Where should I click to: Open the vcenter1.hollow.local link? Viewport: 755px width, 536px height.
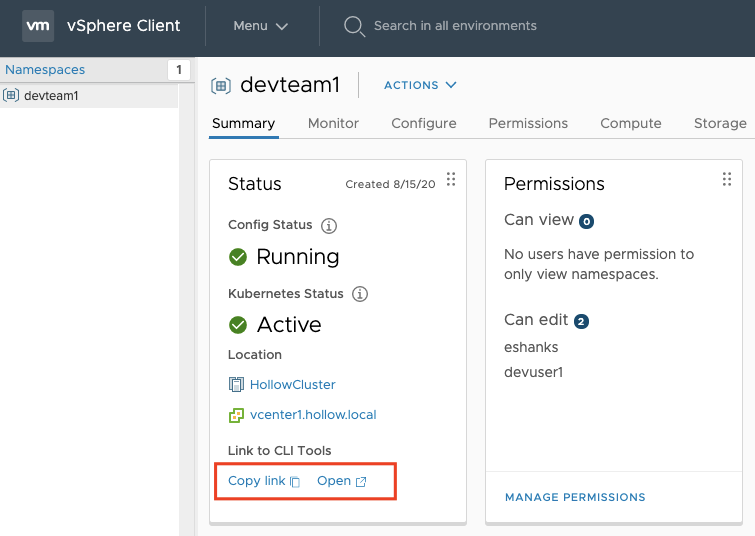(313, 414)
